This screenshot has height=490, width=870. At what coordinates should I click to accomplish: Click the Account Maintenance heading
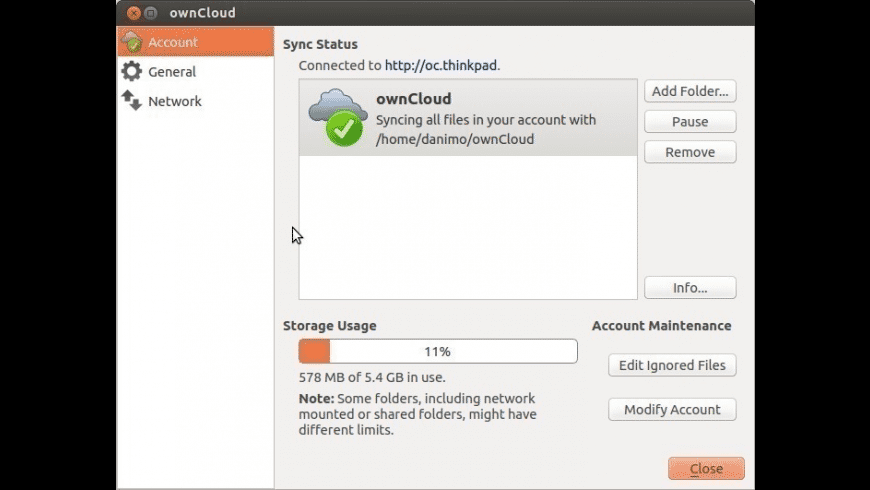(x=661, y=326)
